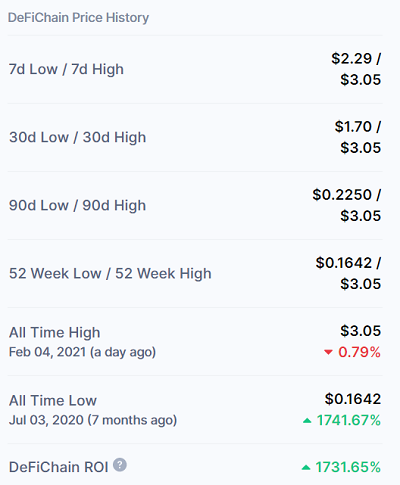The height and width of the screenshot is (485, 400).
Task: Select the 30d Low / 30d High label
Action: pyautogui.click(x=78, y=137)
